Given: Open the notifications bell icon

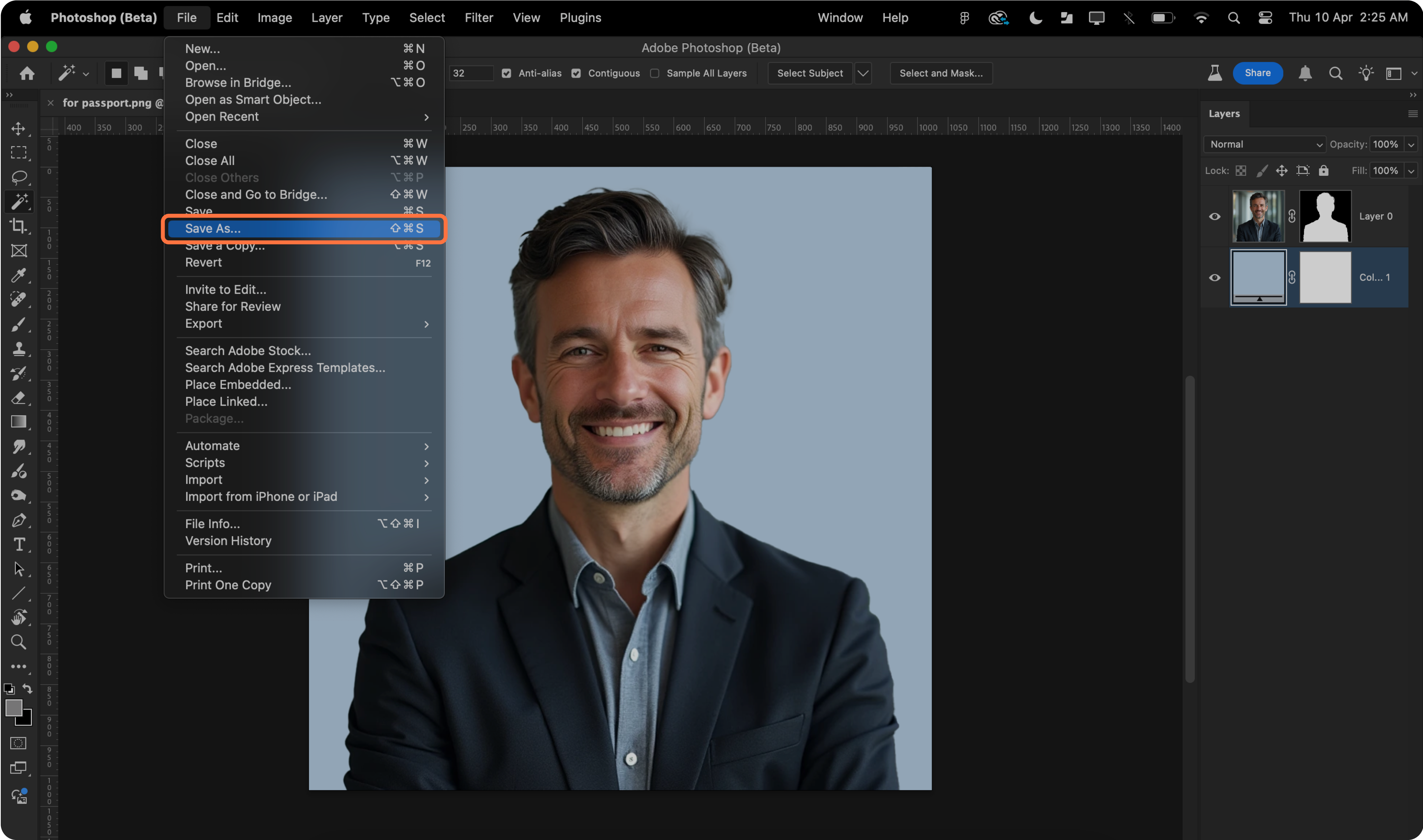Looking at the screenshot, I should 1305,73.
